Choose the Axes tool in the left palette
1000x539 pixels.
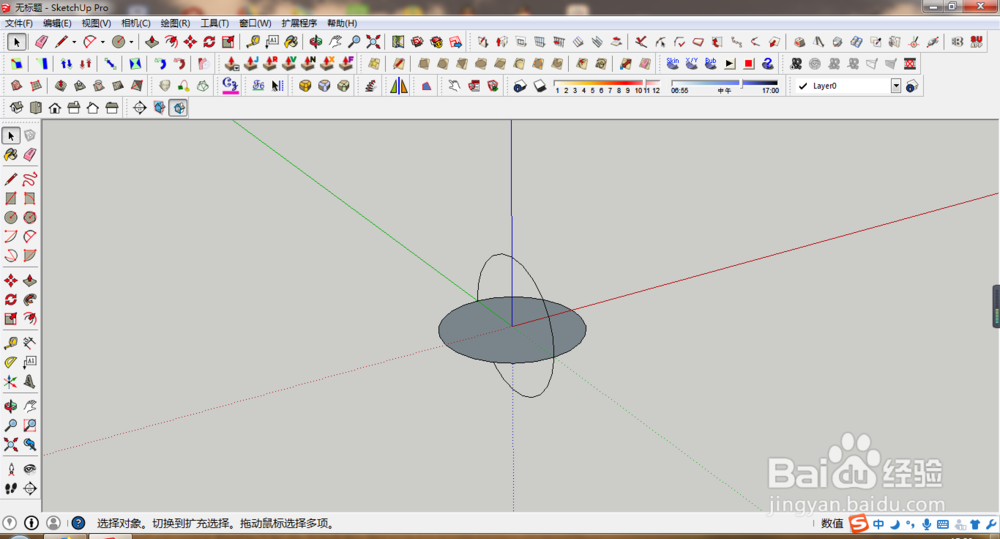(x=11, y=381)
